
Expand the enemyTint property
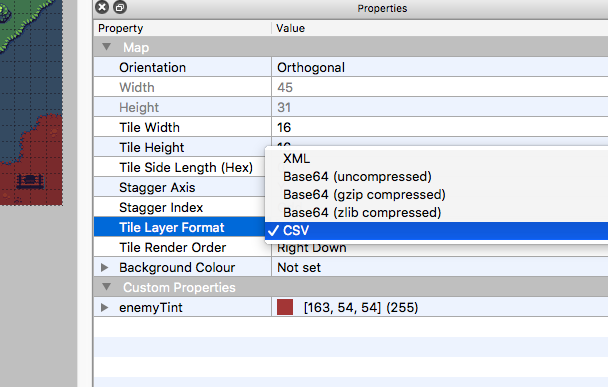click(104, 308)
